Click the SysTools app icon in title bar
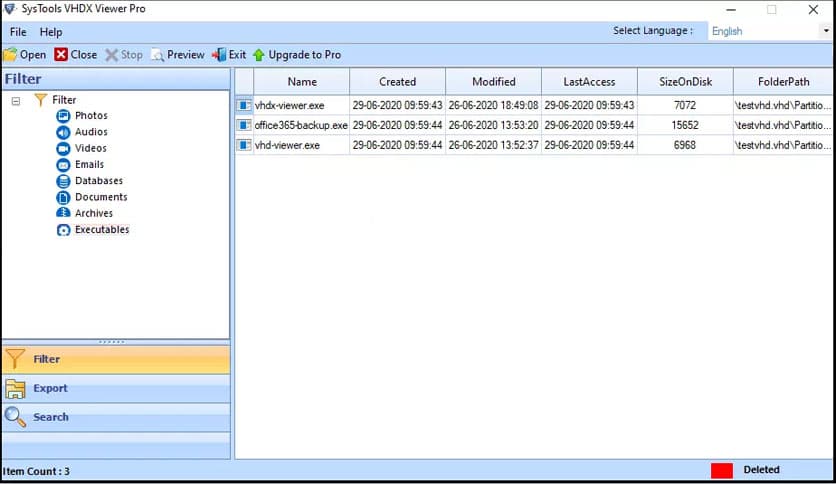 click(9, 9)
